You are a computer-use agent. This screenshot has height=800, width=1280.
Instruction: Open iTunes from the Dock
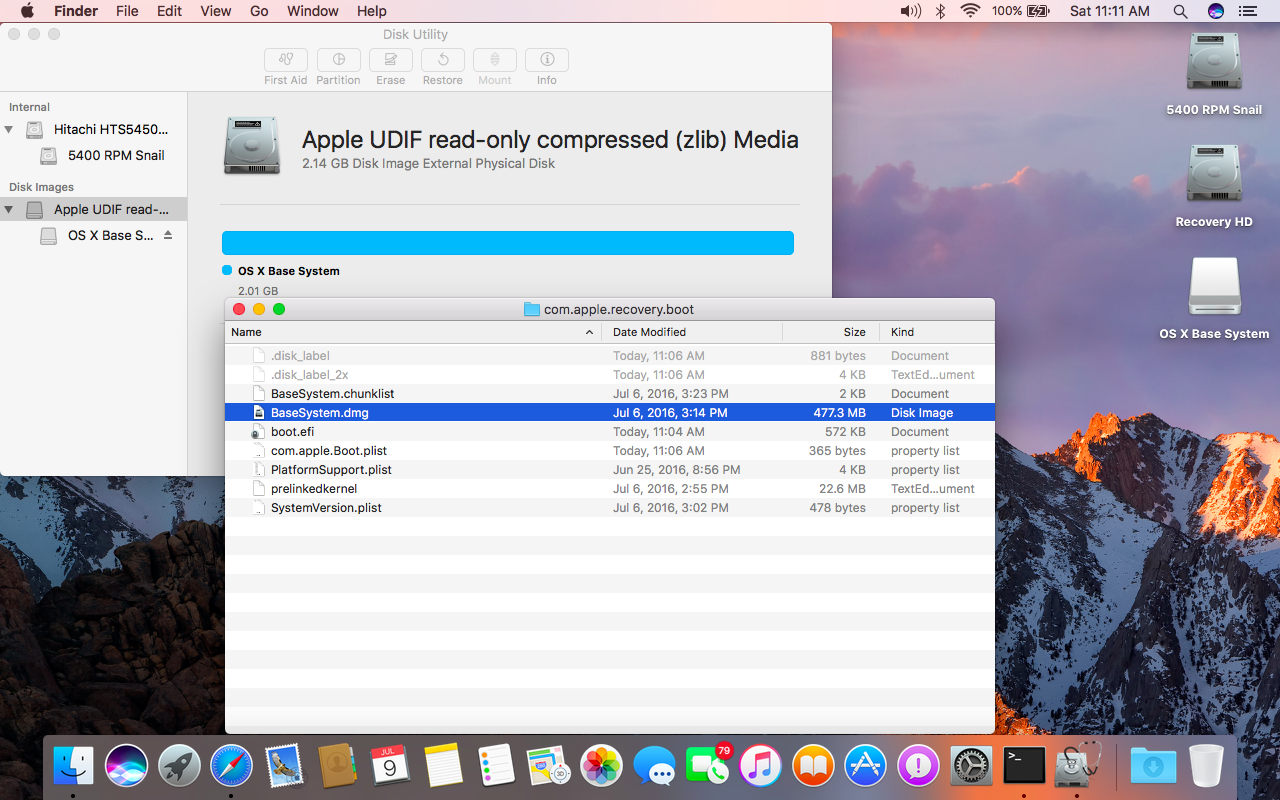[760, 766]
